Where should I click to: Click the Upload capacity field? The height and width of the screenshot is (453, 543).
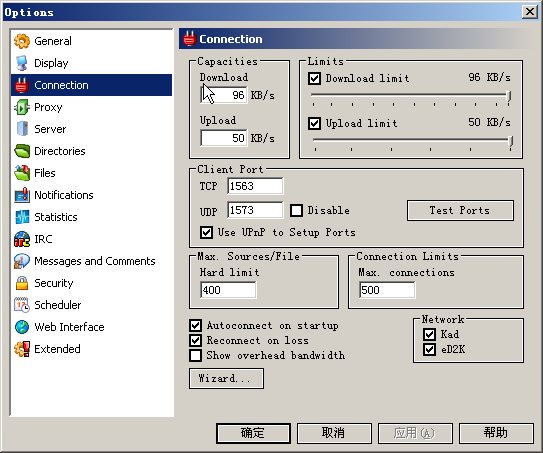tap(224, 138)
